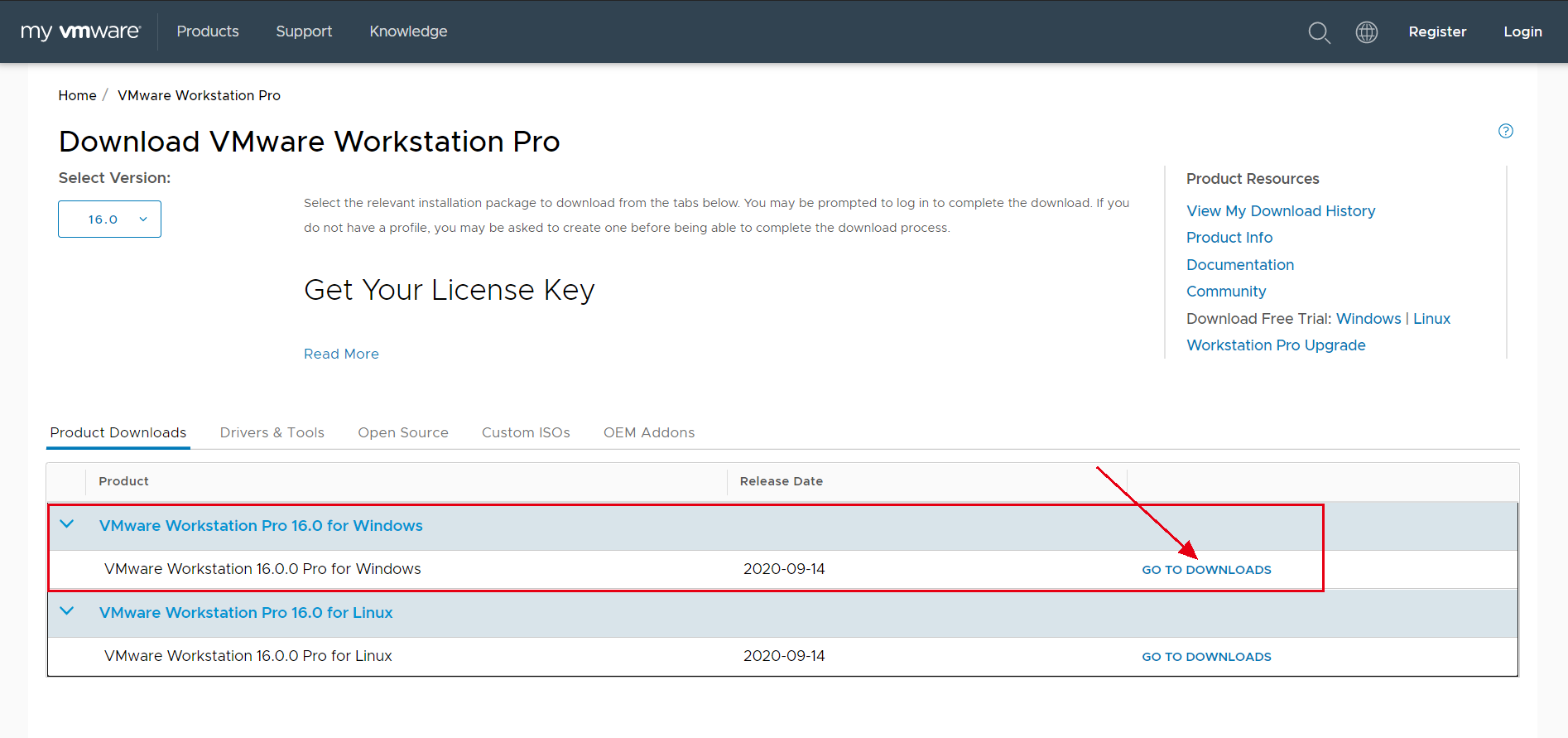Select text VMware Workstation 16.0.0 Pro for Windows
This screenshot has height=738, width=1568.
[262, 569]
